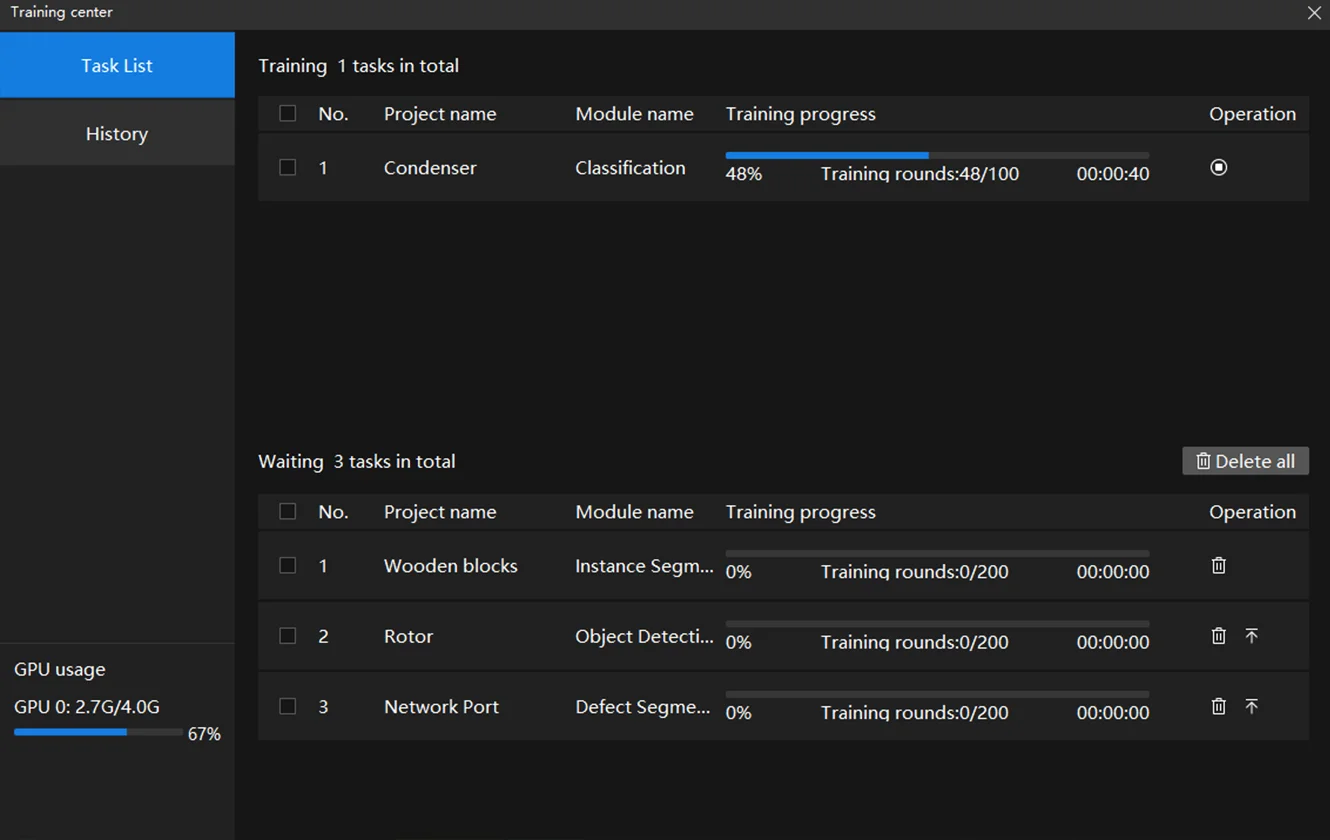Select the Rotor project name

point(408,636)
